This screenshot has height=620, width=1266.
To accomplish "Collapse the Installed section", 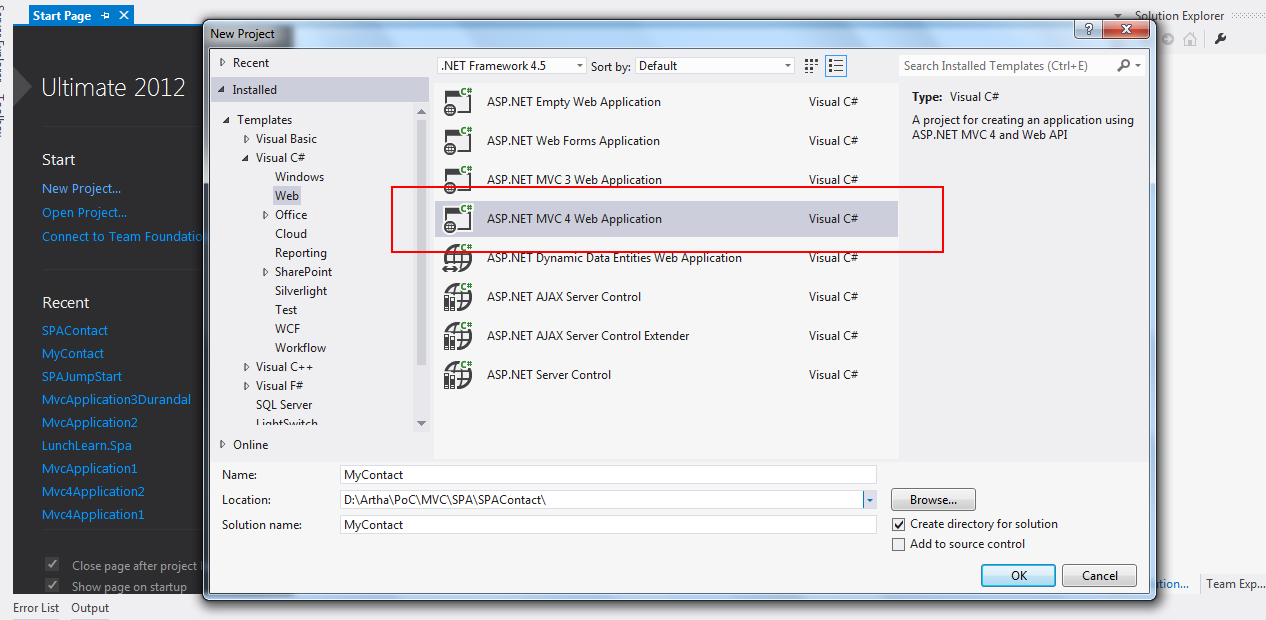I will tap(223, 90).
